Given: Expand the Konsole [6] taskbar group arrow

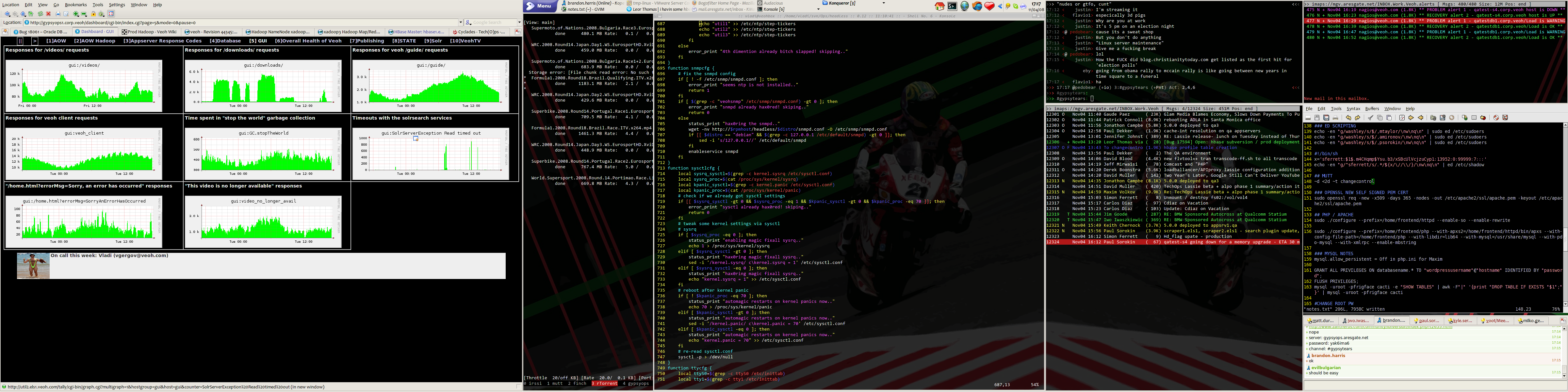Looking at the screenshot, I should (x=818, y=9).
